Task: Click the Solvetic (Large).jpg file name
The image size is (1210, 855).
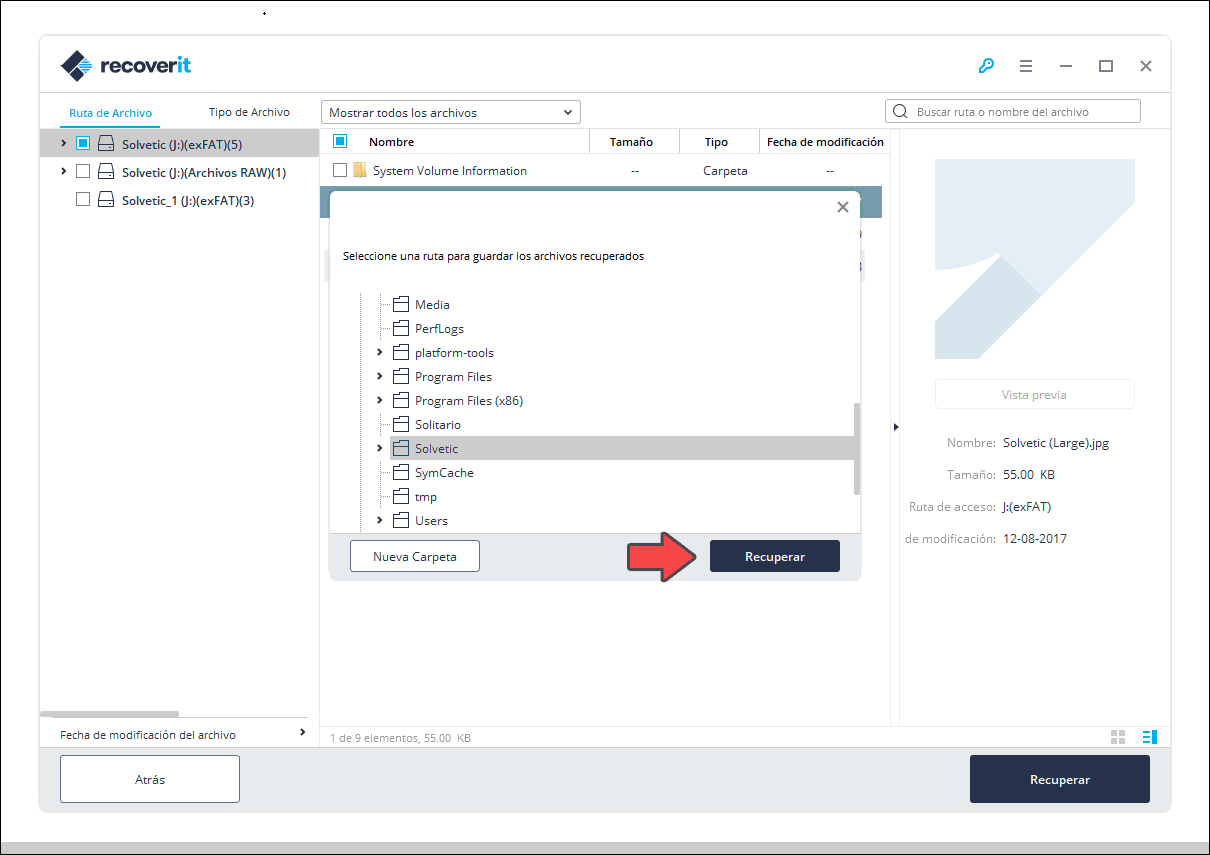Action: 1056,443
